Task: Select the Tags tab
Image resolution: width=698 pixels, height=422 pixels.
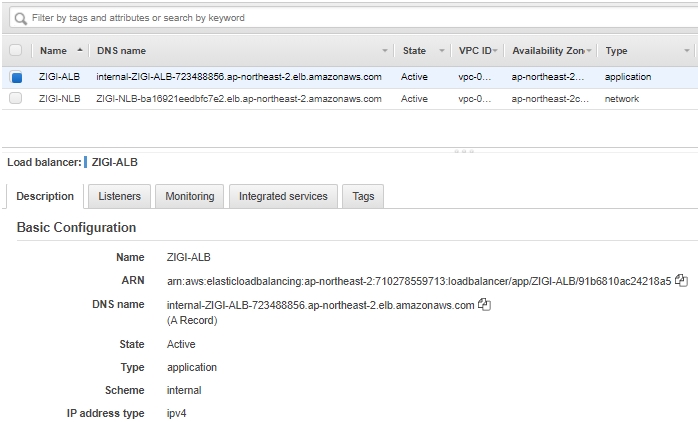Action: click(x=363, y=196)
